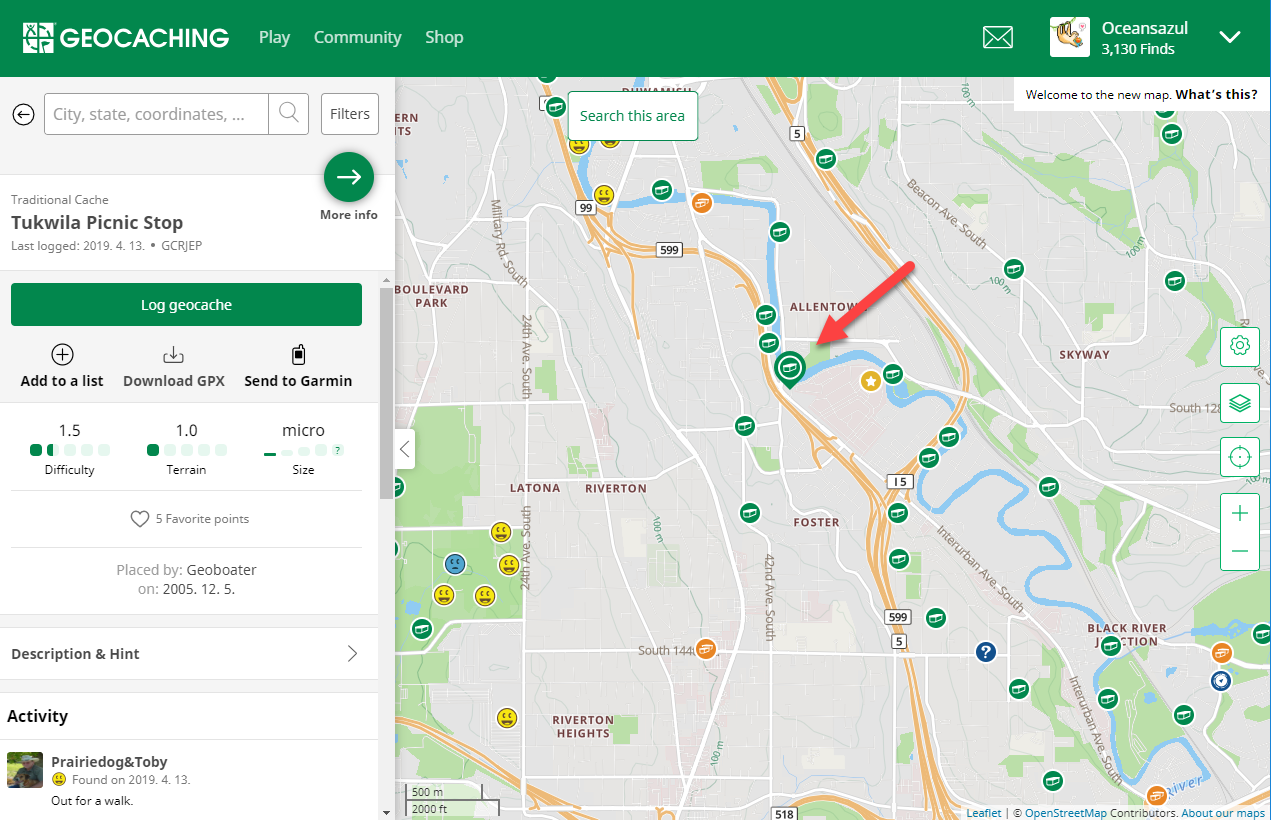Click the Geocaching logo

tap(126, 38)
